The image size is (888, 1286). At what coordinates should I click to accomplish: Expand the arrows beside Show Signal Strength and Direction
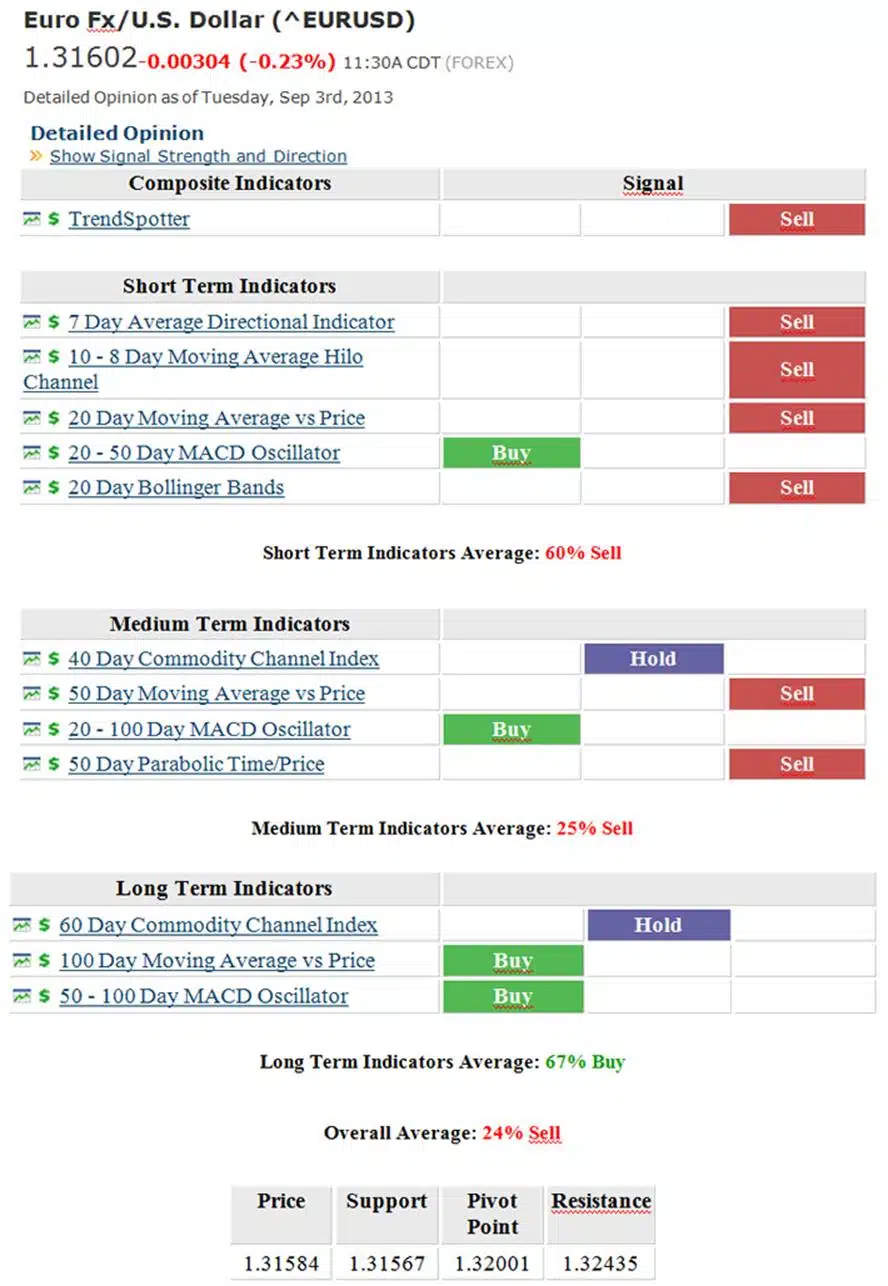pyautogui.click(x=37, y=156)
